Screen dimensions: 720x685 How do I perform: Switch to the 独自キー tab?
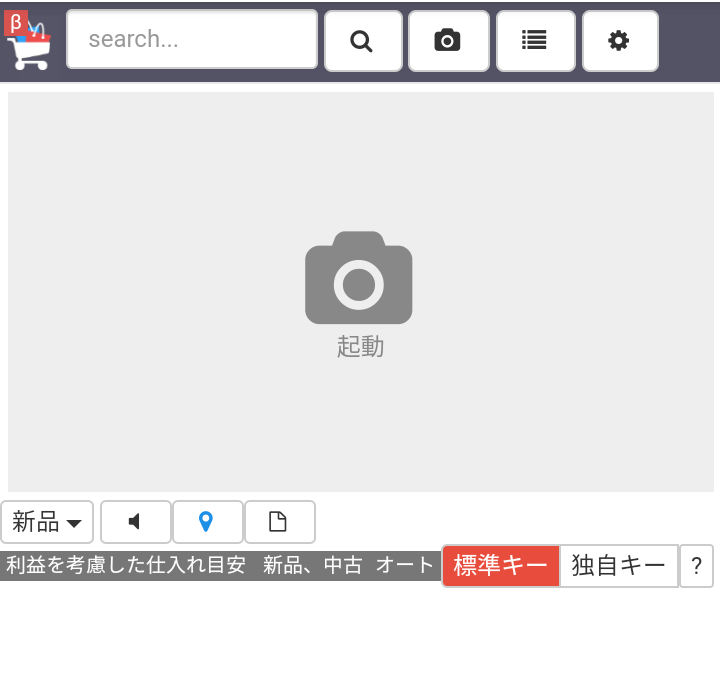(619, 566)
